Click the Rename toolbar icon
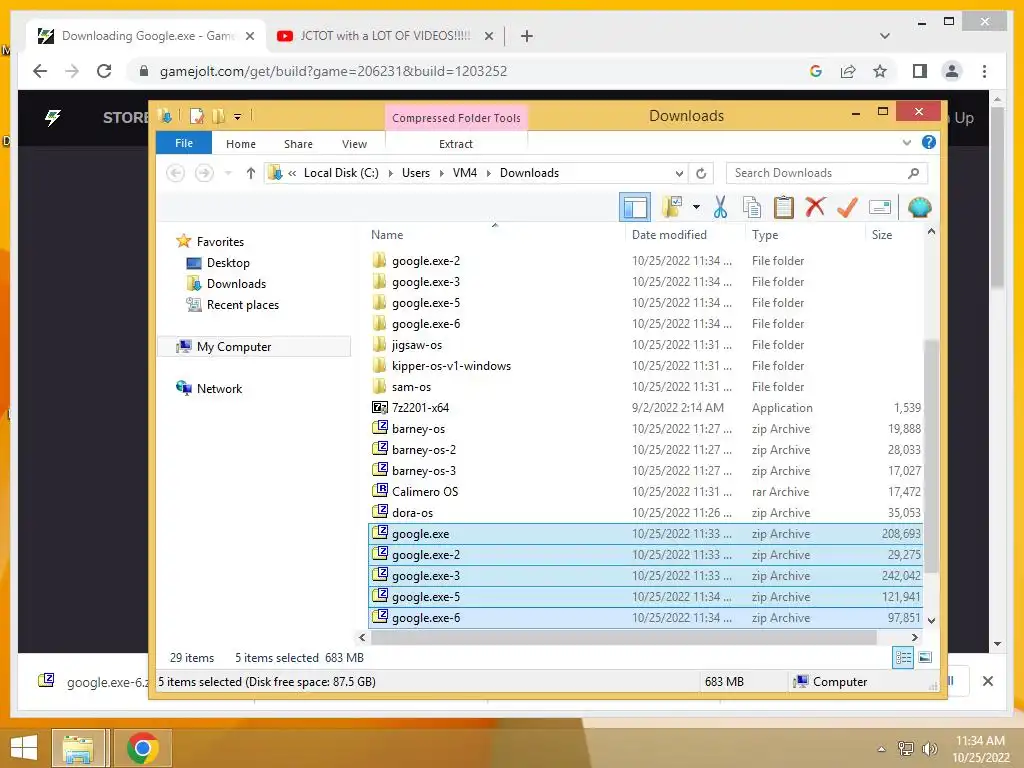The height and width of the screenshot is (768, 1024). click(880, 208)
